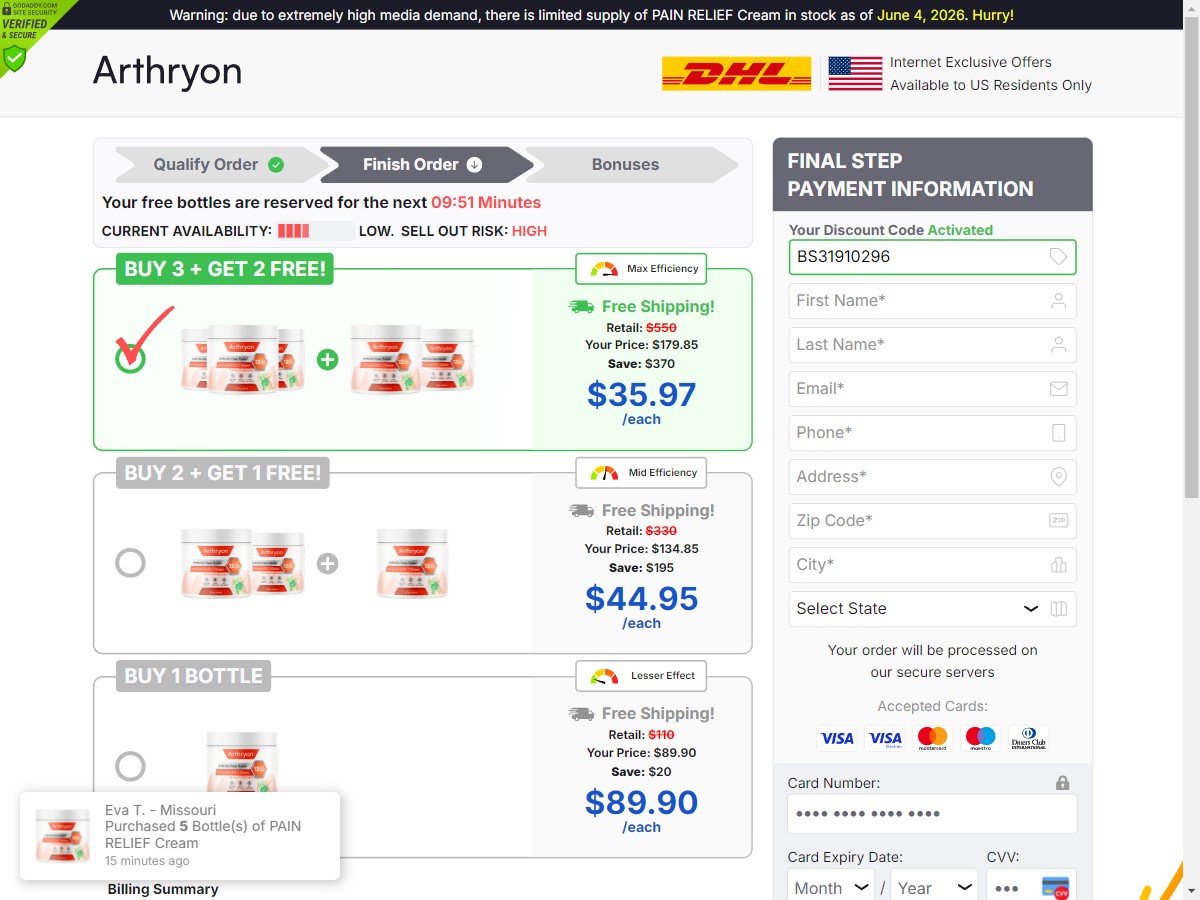1200x900 pixels.
Task: Click the $35.97 /each price
Action: (x=641, y=402)
